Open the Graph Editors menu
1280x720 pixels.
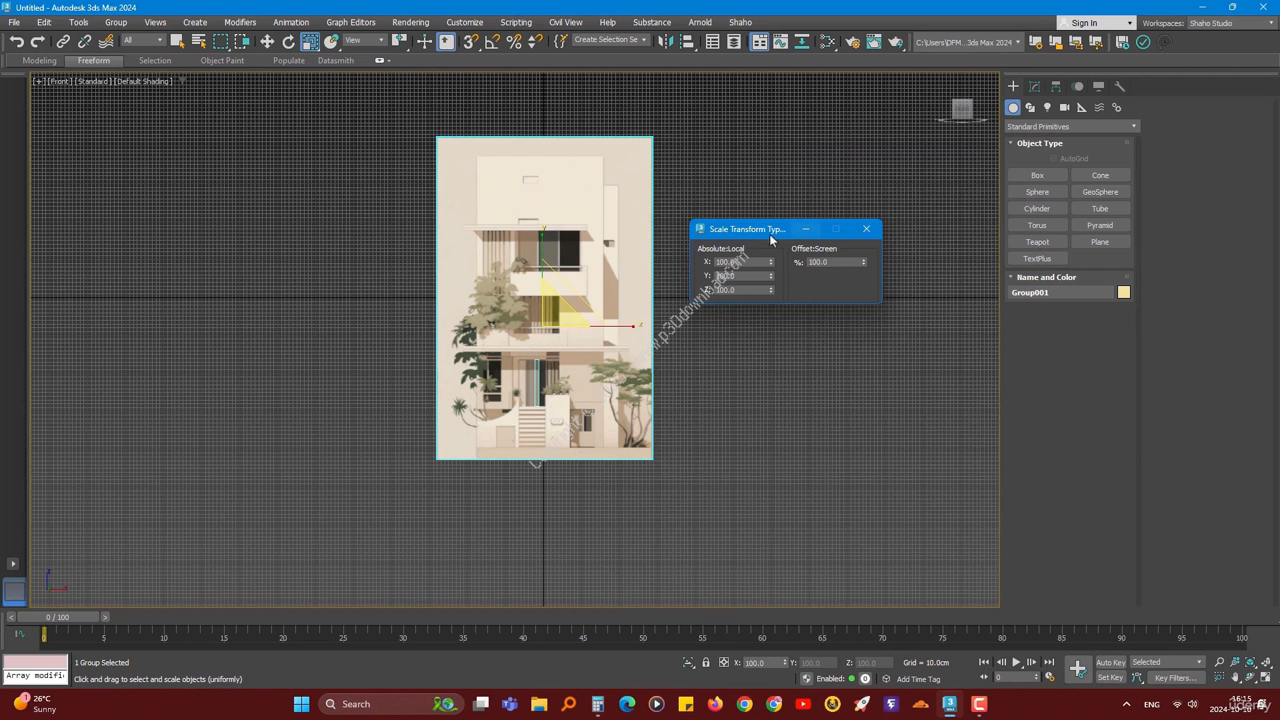(351, 22)
